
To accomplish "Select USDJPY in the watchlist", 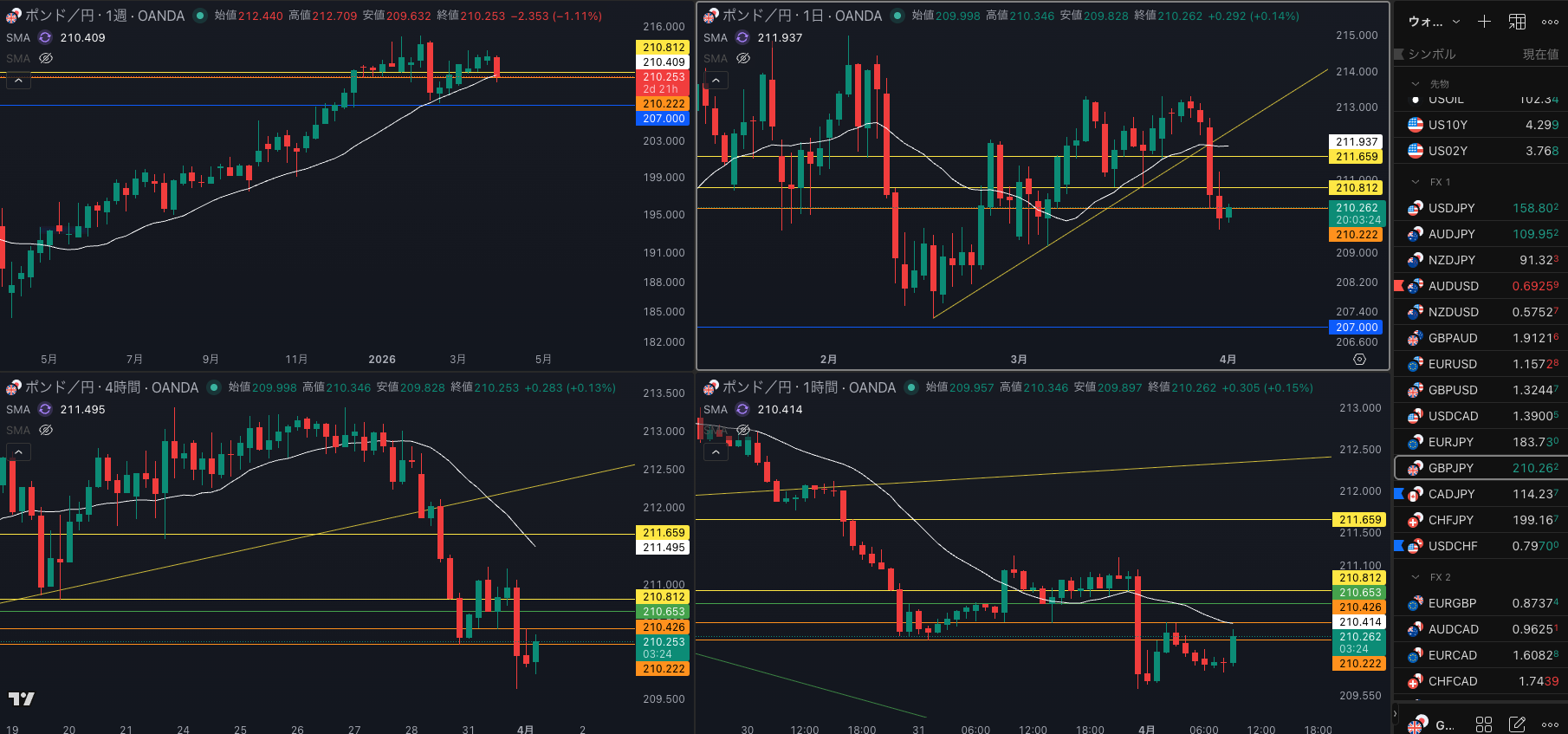I will 1451,208.
